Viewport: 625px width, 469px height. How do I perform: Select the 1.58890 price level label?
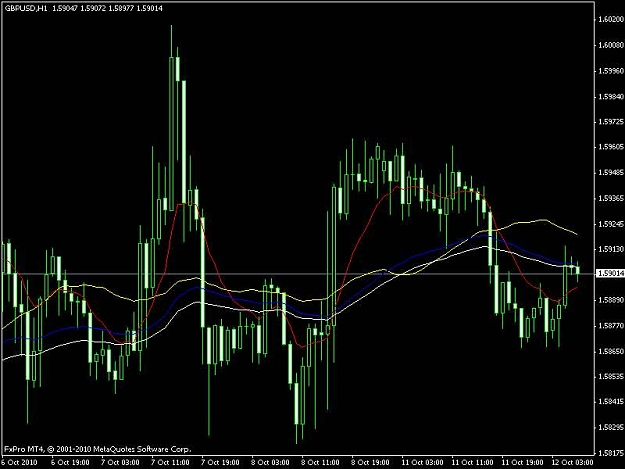tap(610, 300)
